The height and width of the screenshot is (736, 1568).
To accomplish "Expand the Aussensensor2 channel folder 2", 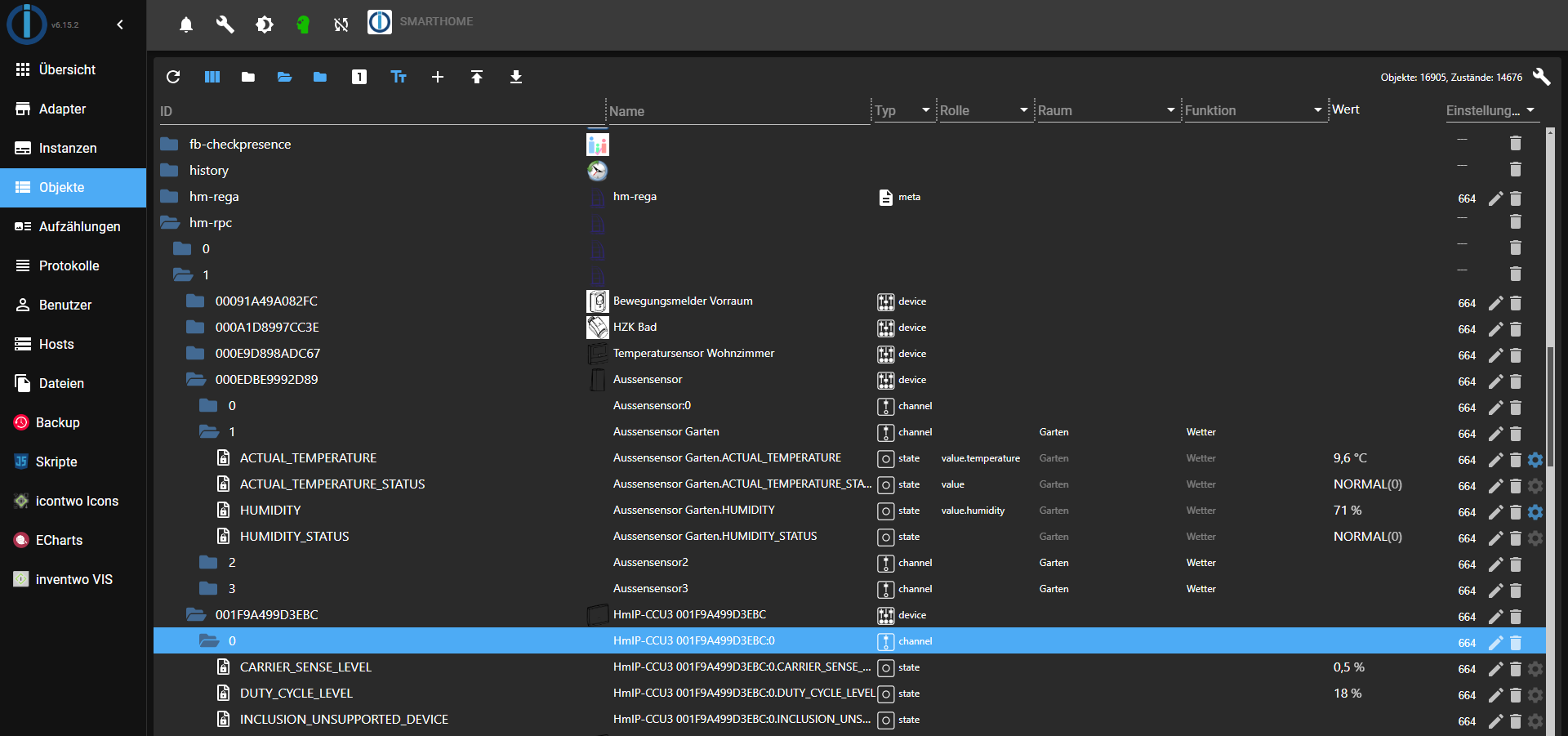I will tap(208, 562).
